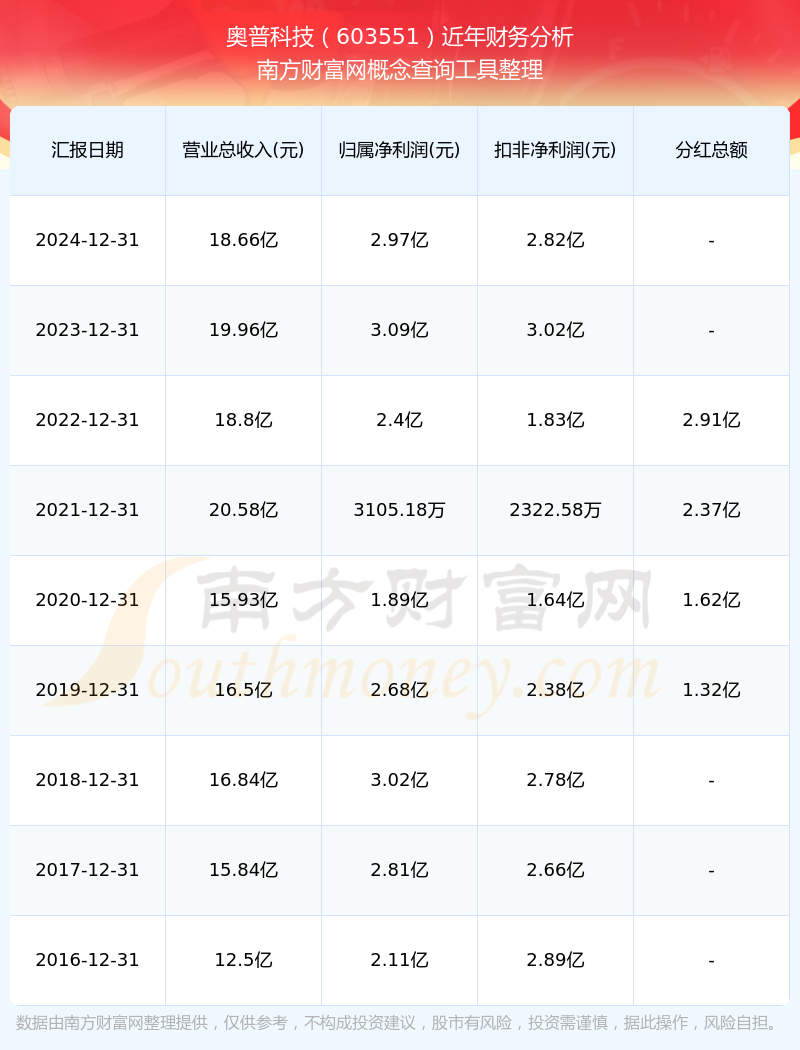Select the 2.89亿 cell

point(555,960)
